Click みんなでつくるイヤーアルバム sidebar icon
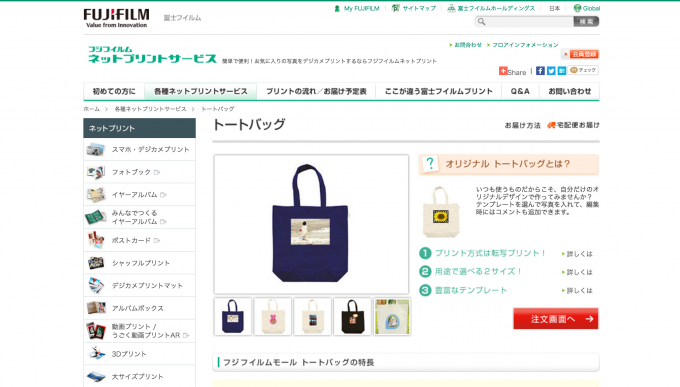Image resolution: width=680 pixels, height=387 pixels. pos(96,217)
